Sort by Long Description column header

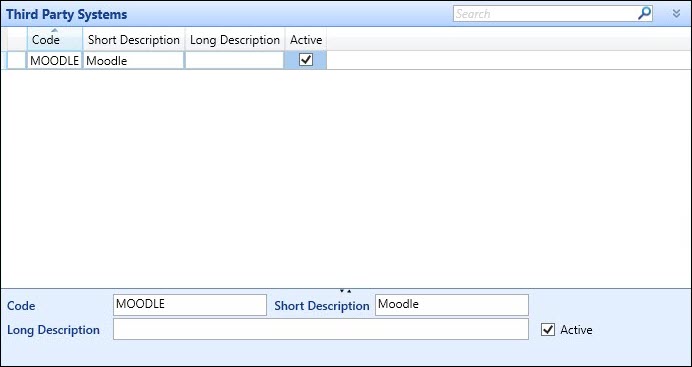point(235,40)
